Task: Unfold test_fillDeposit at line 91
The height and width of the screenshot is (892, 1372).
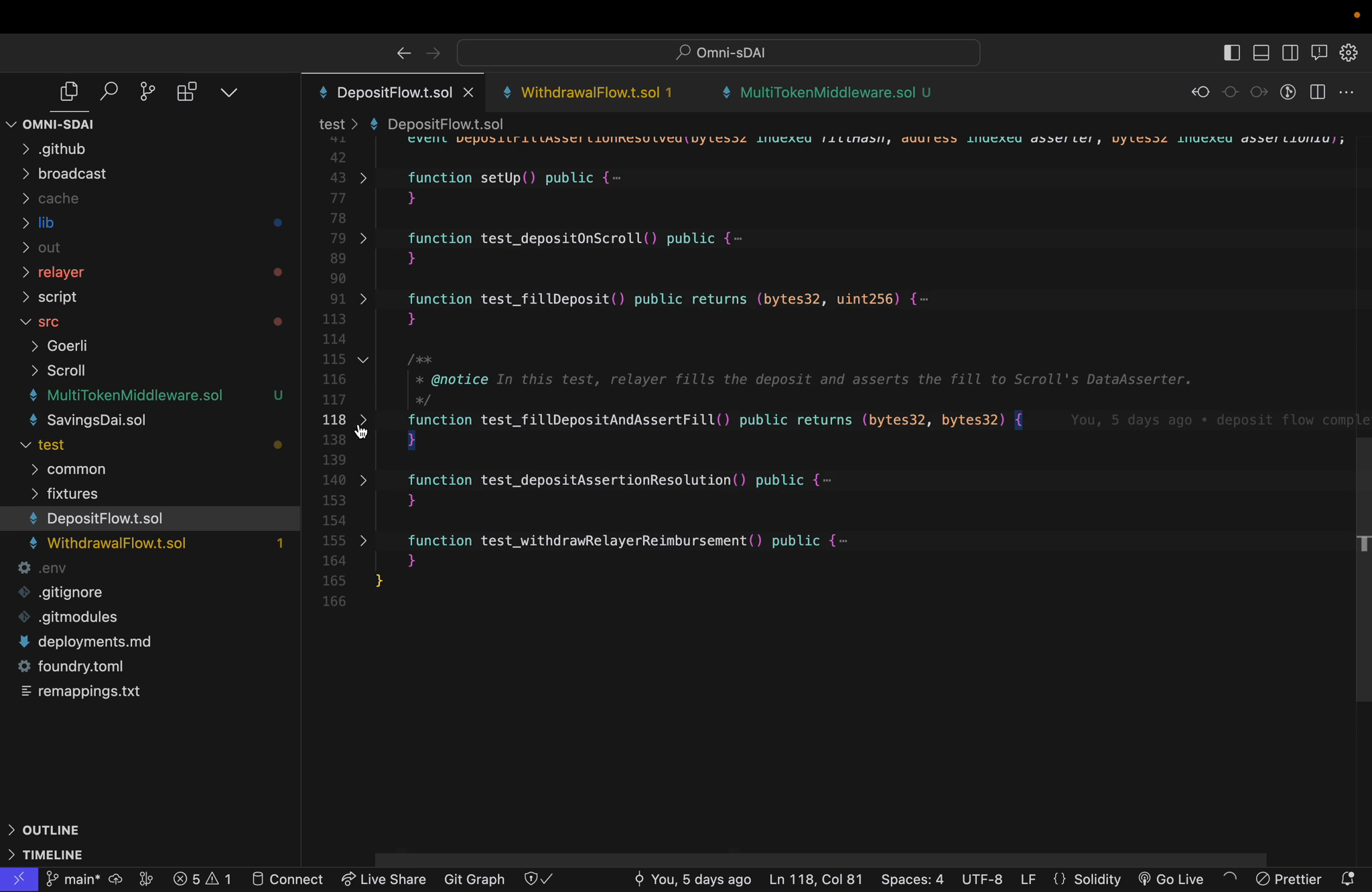Action: point(363,299)
